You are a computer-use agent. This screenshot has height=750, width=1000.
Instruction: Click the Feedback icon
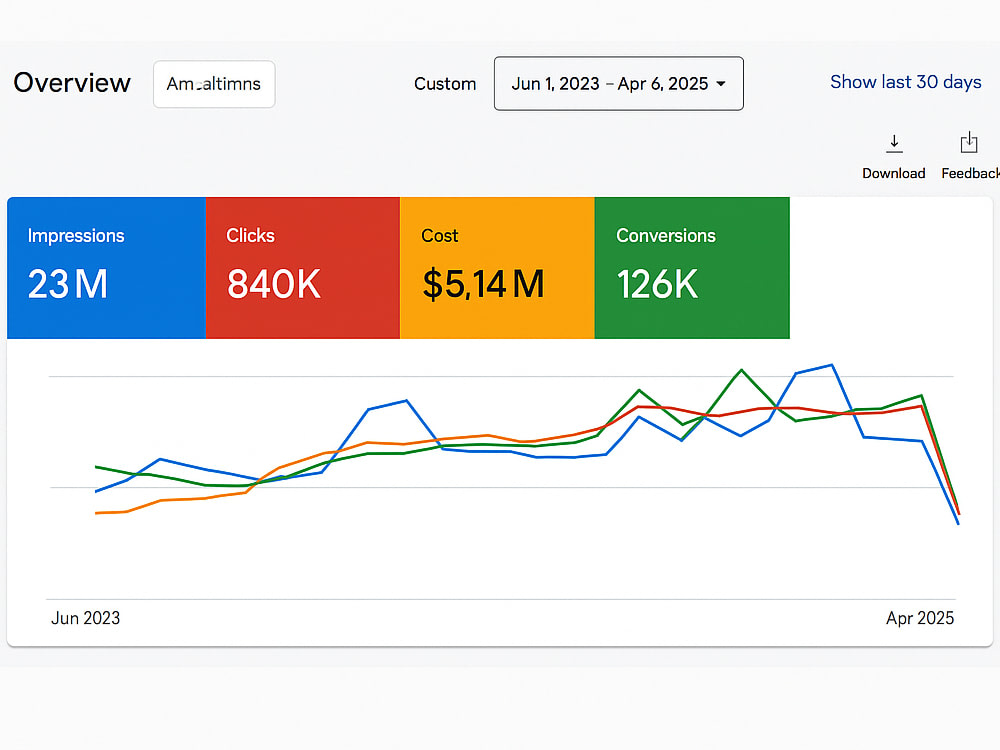(969, 142)
